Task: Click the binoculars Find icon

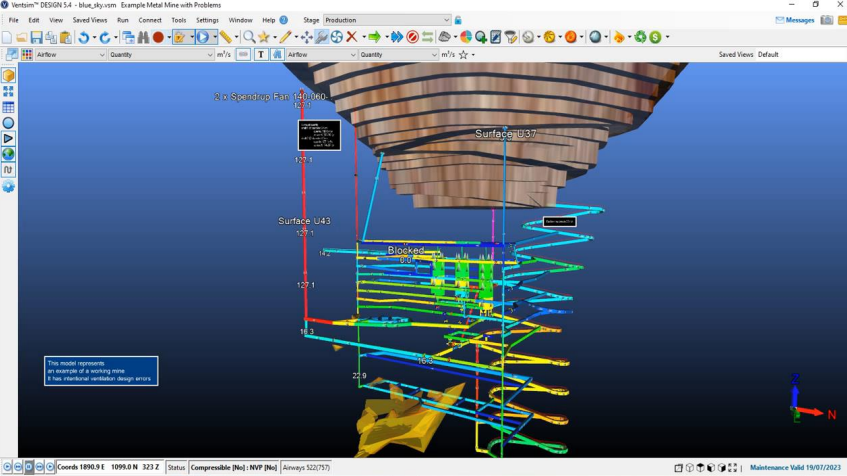Action: [x=143, y=37]
